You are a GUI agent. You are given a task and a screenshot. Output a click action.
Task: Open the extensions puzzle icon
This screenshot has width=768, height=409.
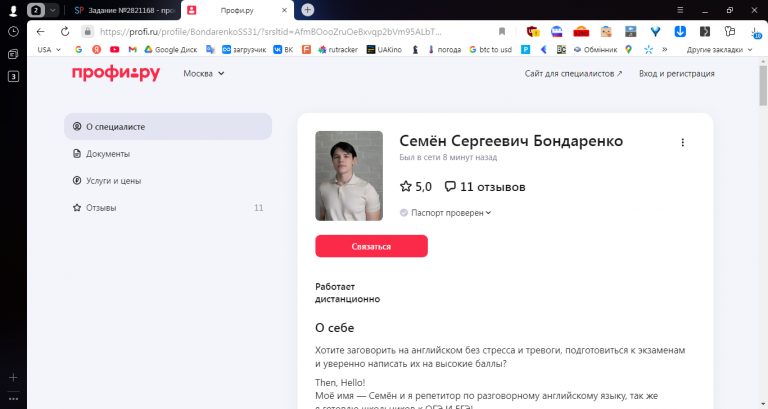pyautogui.click(x=730, y=32)
